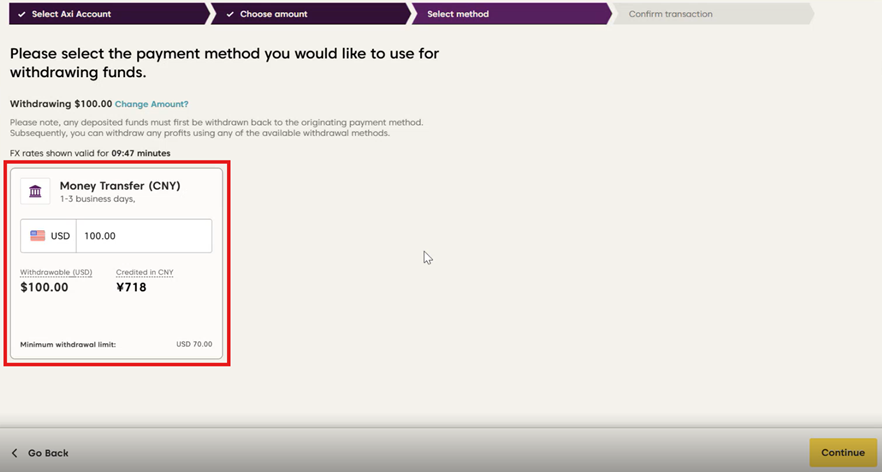Viewport: 882px width, 472px height.
Task: Click the 100.00 withdrawal amount field
Action: pos(143,236)
